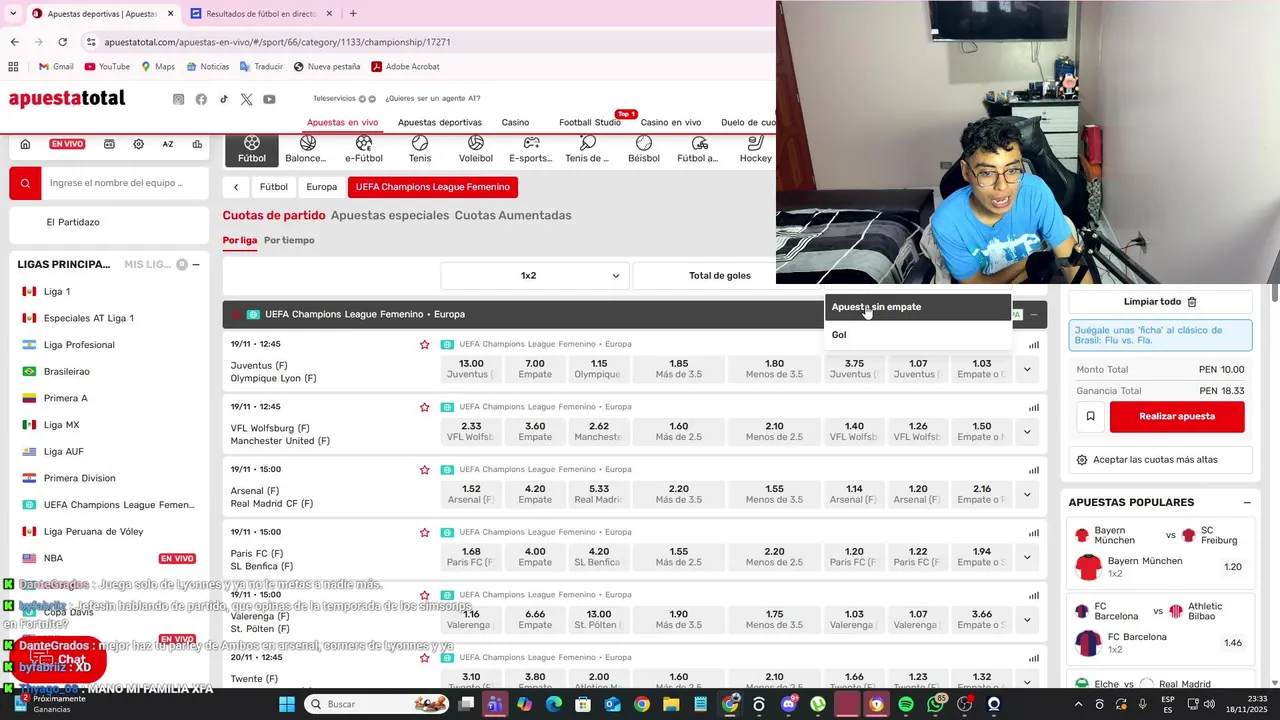Image resolution: width=1280 pixels, height=720 pixels.
Task: Favorite the Arsenal vs Real Madrid CF star
Action: click(424, 470)
